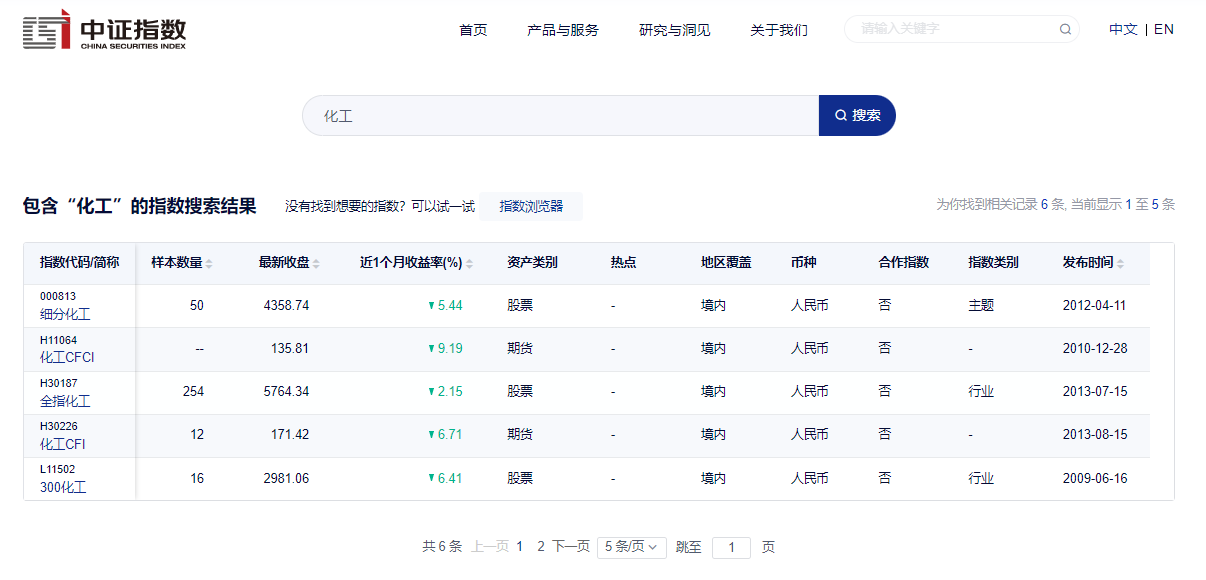
Task: Sort by 样本数量 column sort icon
Action: point(209,264)
